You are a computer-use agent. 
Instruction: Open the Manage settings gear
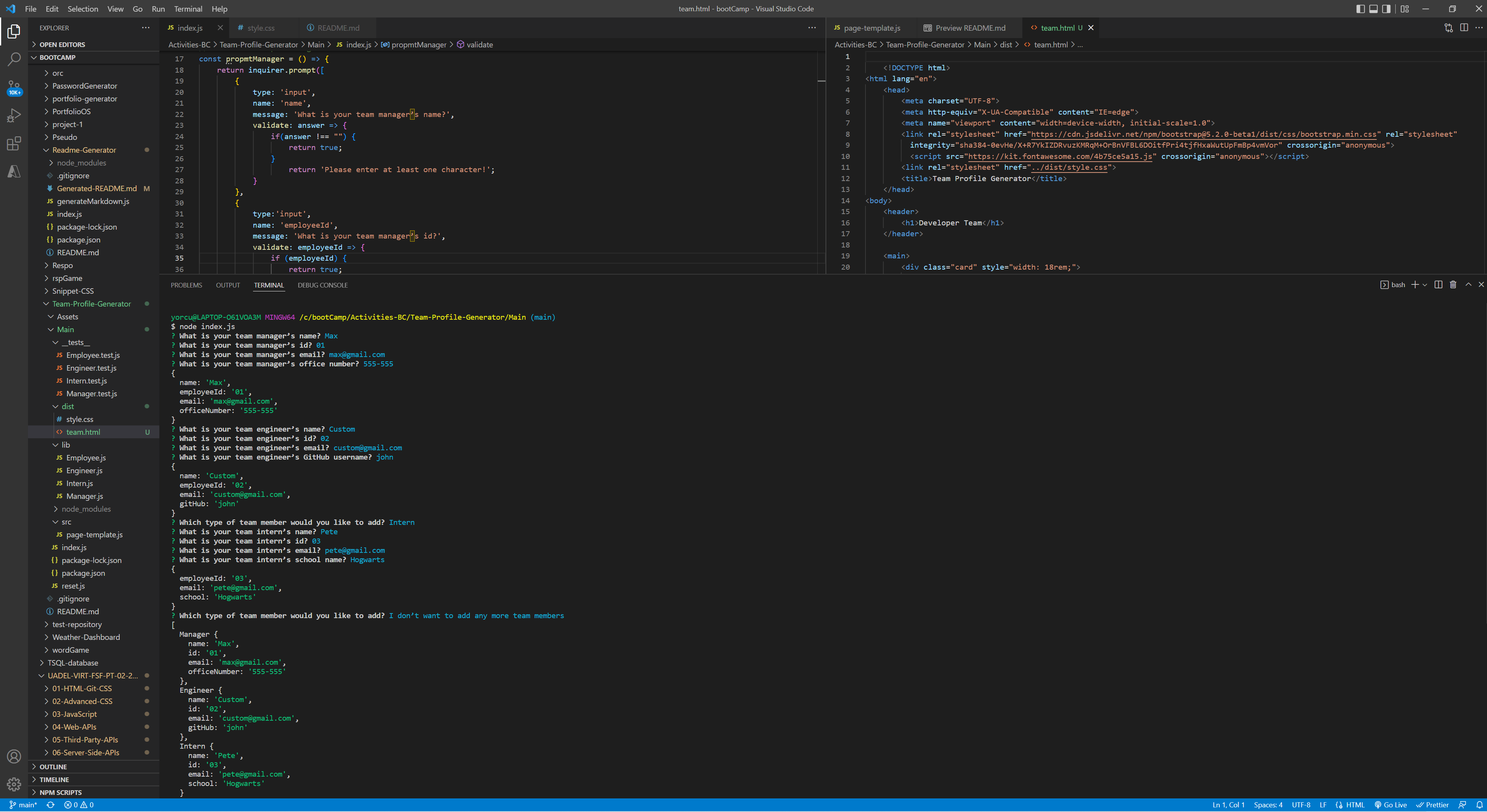pos(14,784)
